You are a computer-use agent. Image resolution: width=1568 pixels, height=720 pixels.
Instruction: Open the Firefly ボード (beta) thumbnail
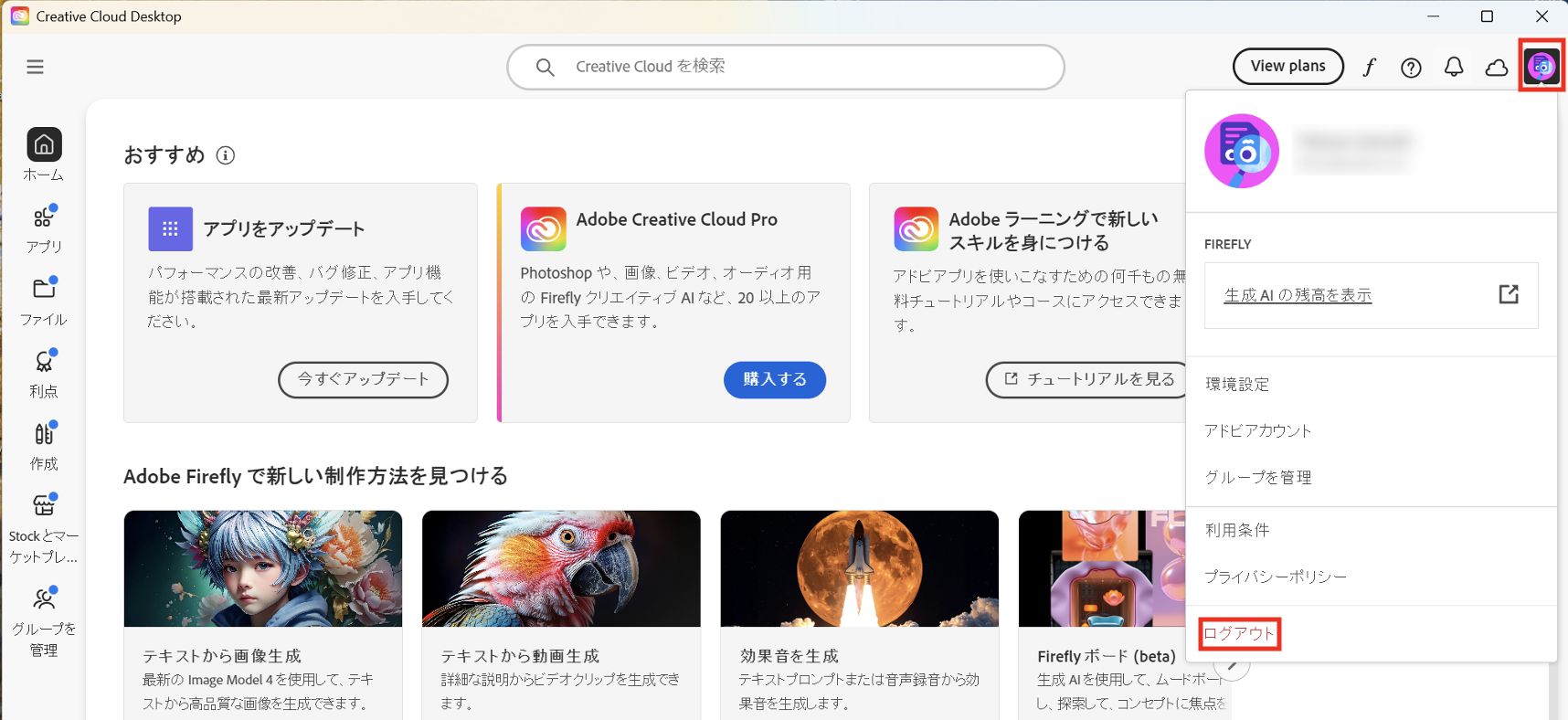1102,568
